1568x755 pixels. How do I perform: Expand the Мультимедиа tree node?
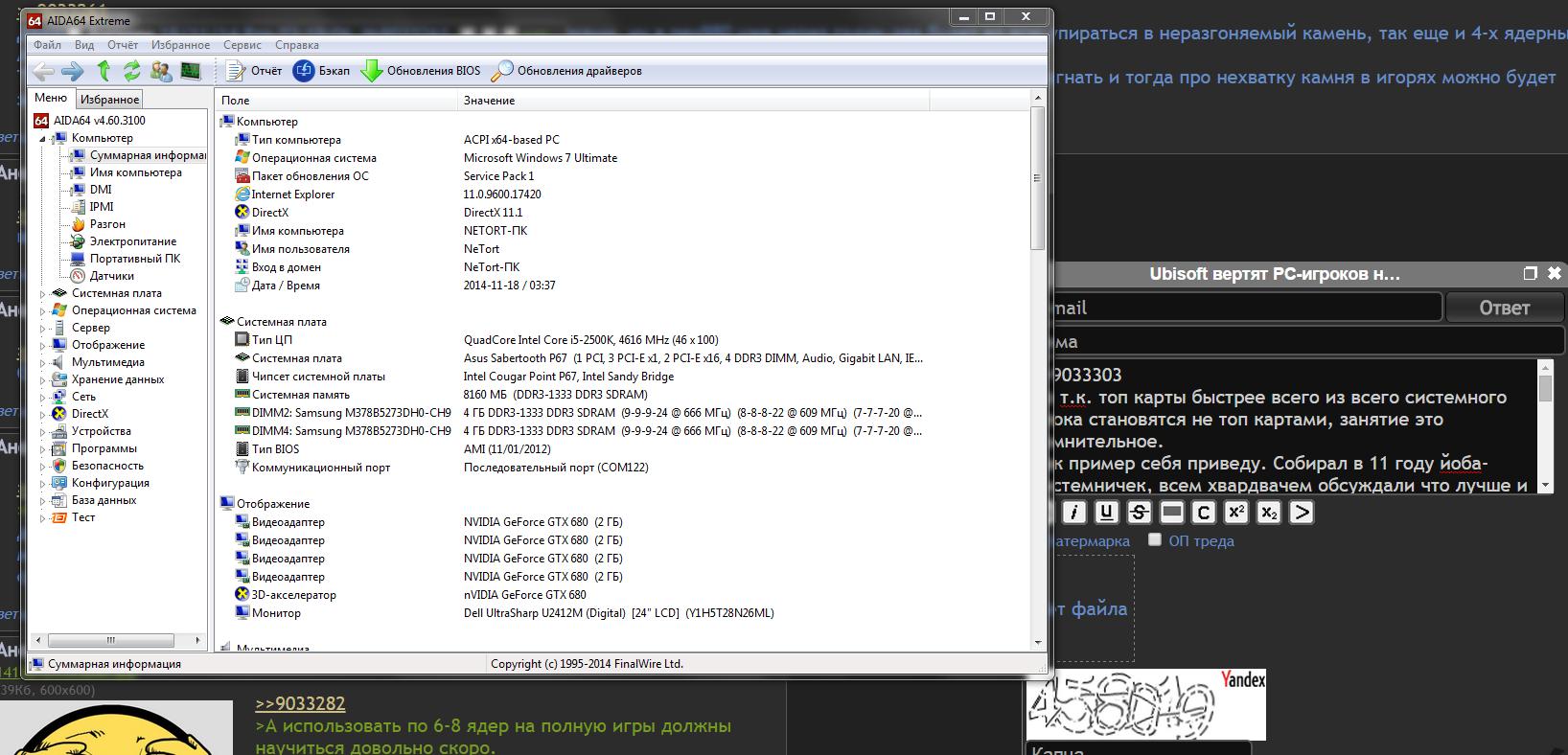tap(42, 363)
